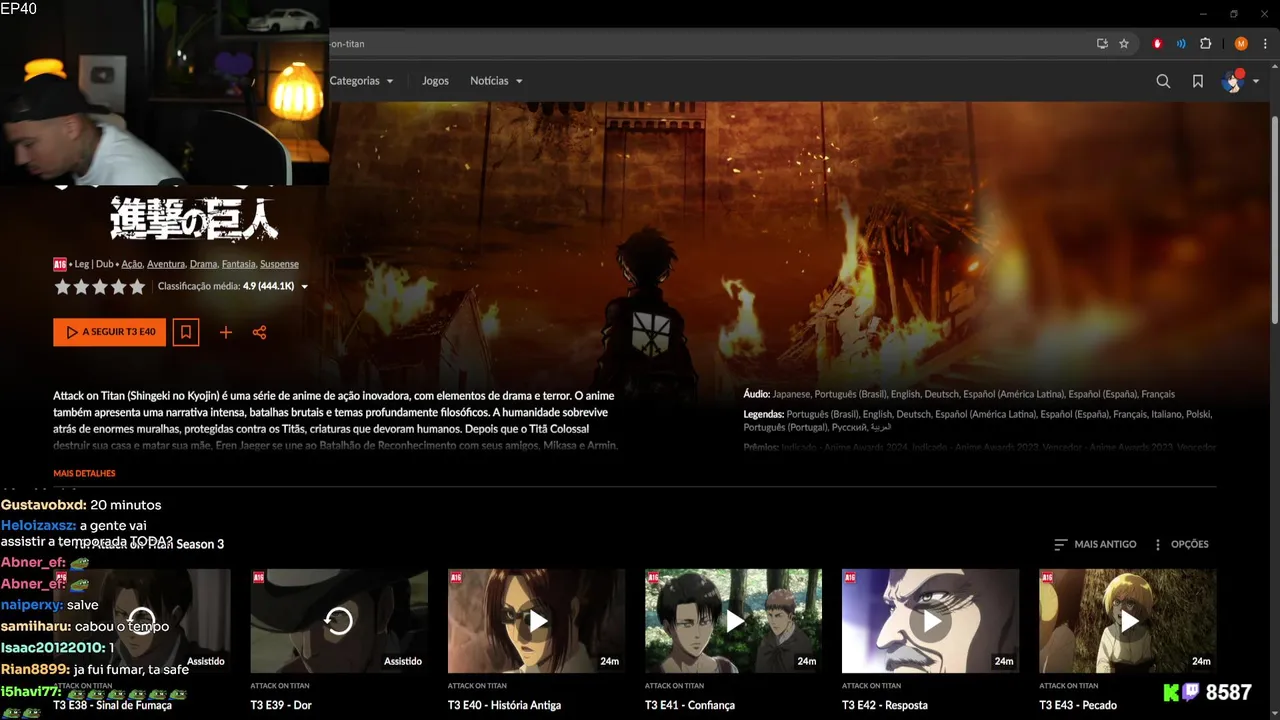Click the Attack on Titan Japanese logo
Viewport: 1280px width, 720px height.
pyautogui.click(x=194, y=218)
